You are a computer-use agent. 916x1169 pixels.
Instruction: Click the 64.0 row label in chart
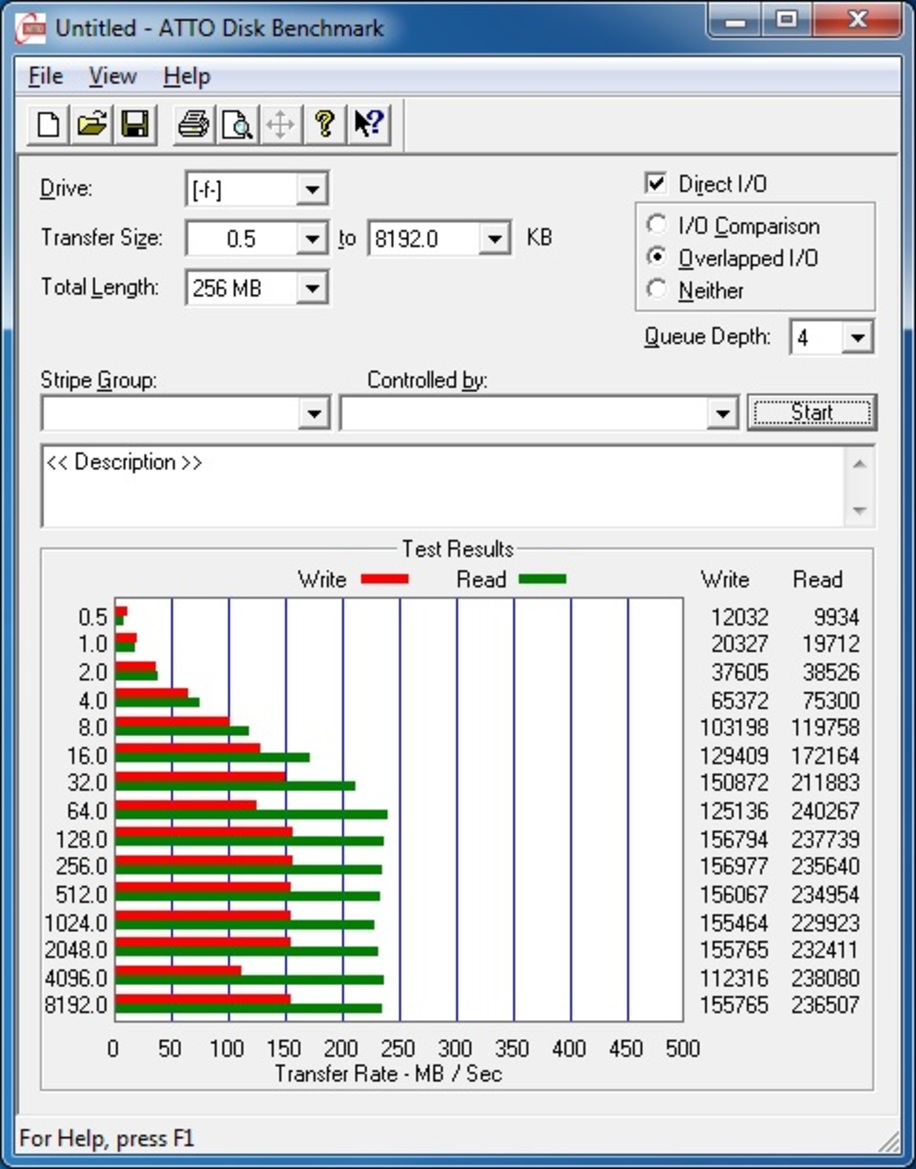click(87, 810)
